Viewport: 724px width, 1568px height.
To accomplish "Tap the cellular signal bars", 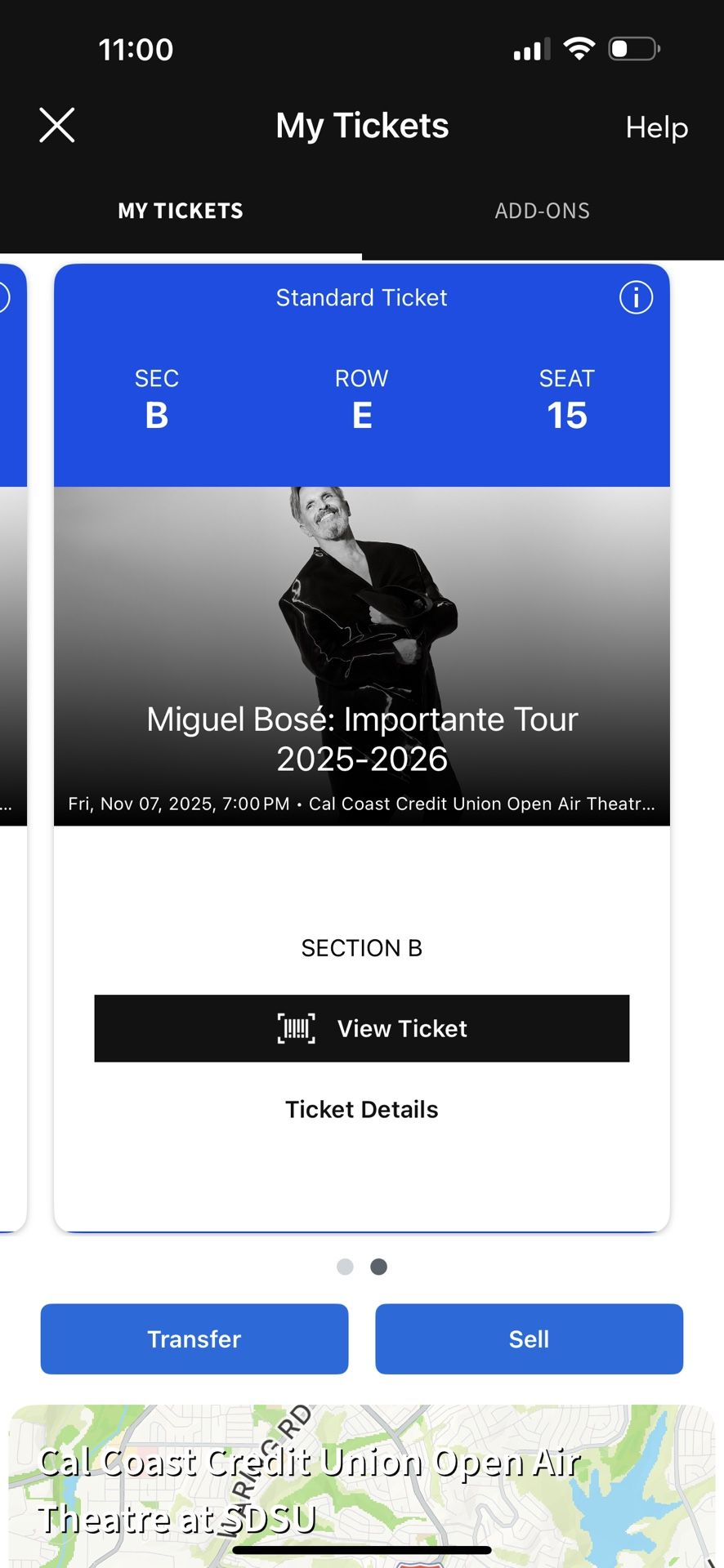I will [x=531, y=51].
